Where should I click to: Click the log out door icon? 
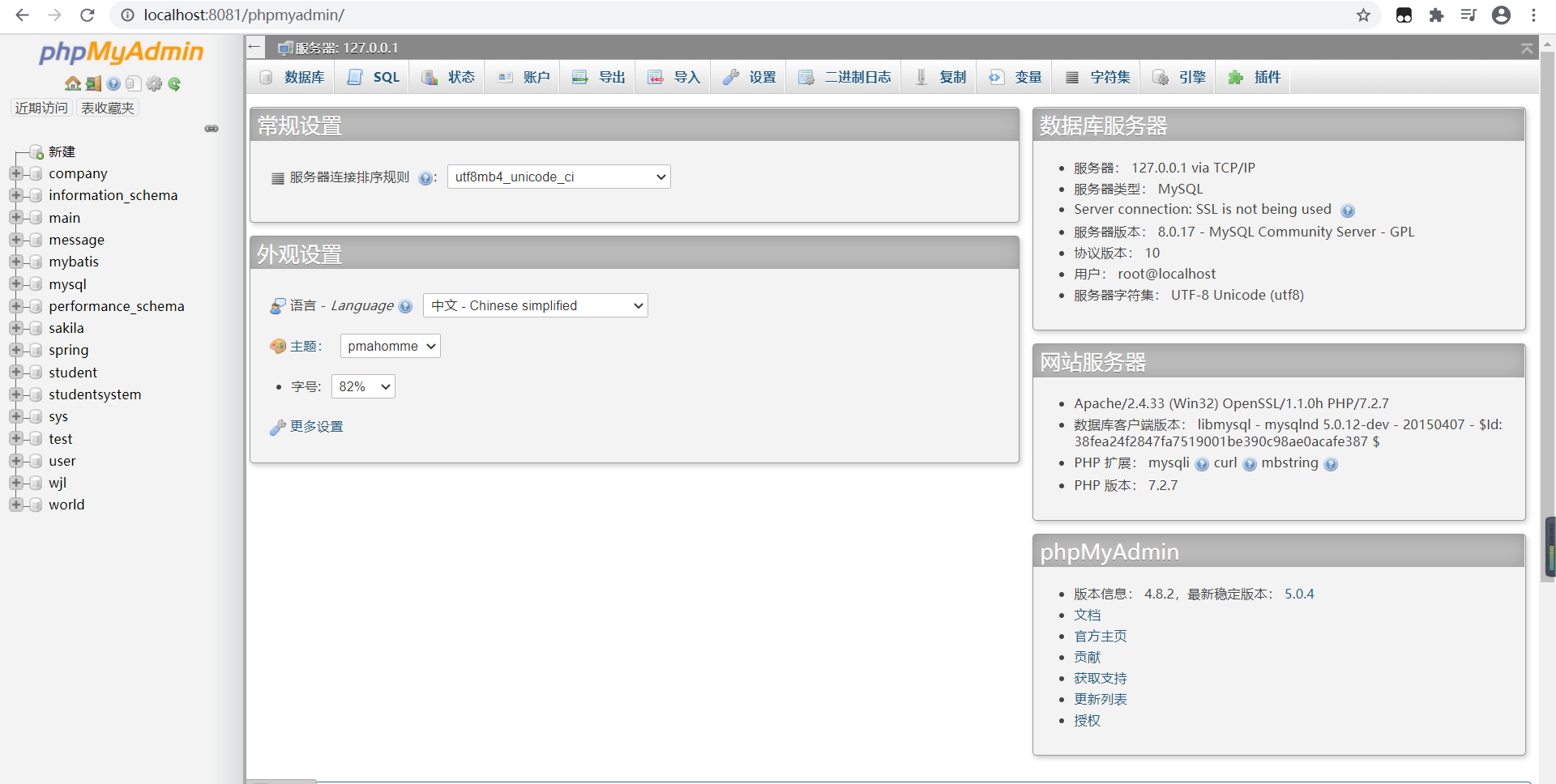(94, 83)
